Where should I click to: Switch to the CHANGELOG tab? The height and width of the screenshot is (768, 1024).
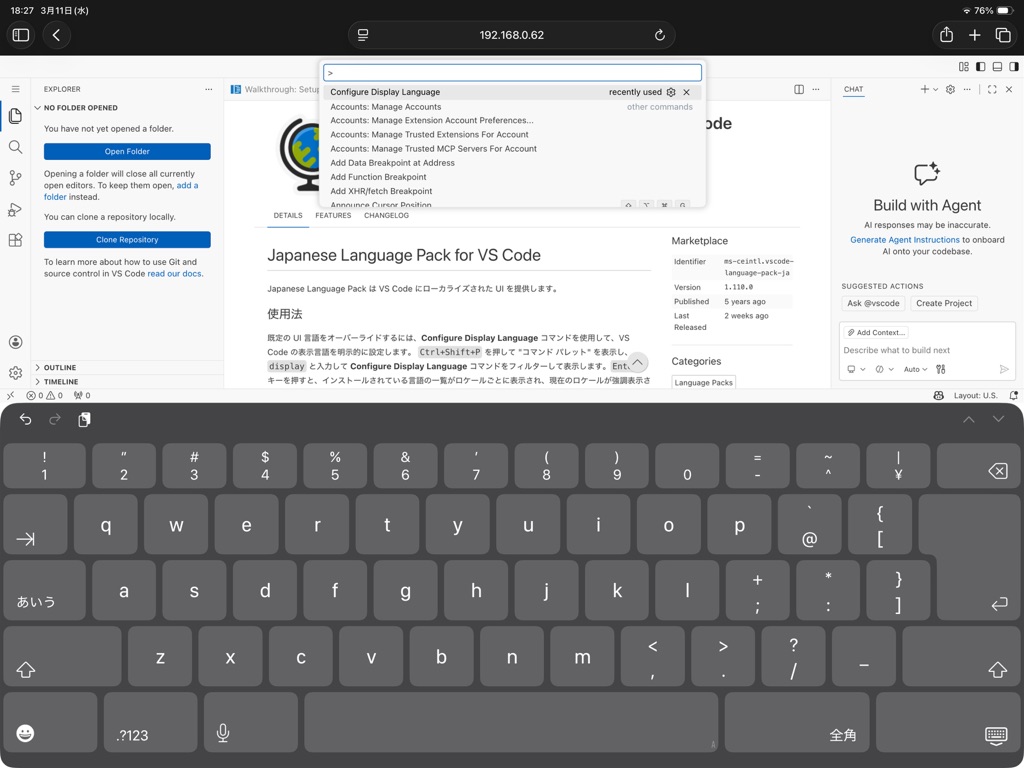pyautogui.click(x=386, y=215)
